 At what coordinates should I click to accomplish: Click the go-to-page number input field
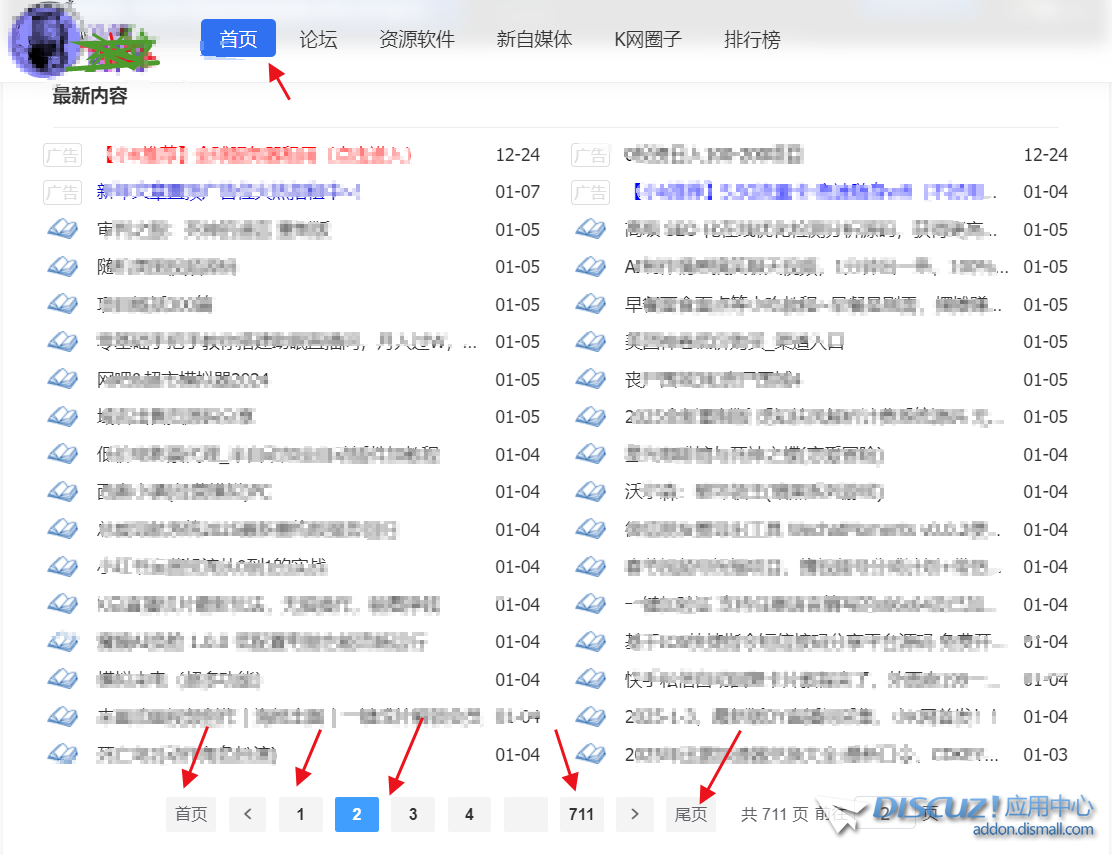[886, 815]
